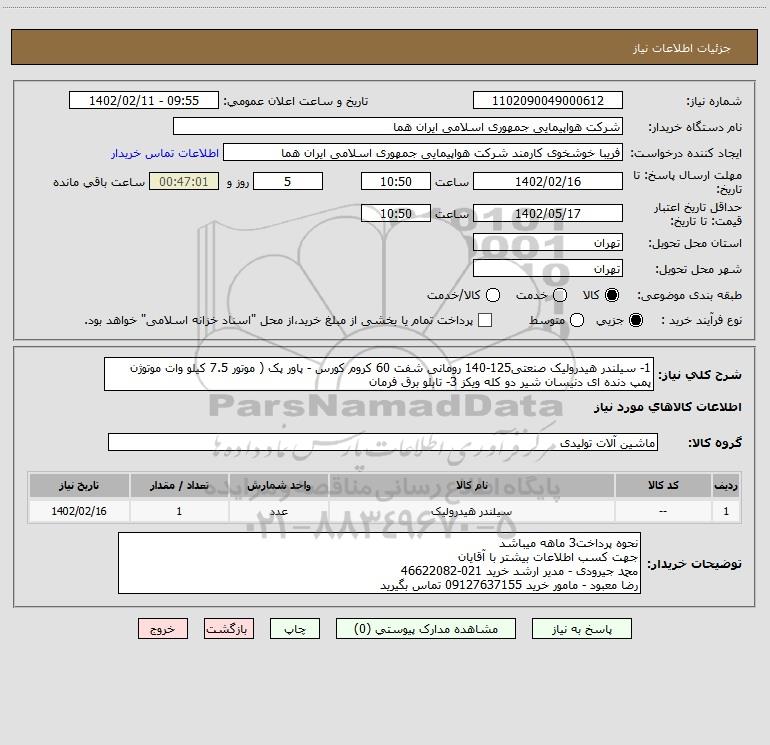Click the buyer organization name field
This screenshot has width=770, height=745.
click(x=398, y=127)
